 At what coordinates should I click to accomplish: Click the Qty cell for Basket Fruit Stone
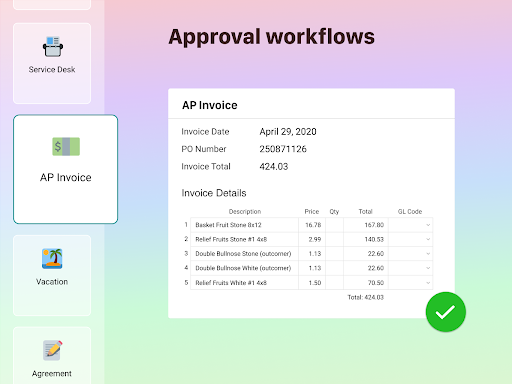click(334, 225)
